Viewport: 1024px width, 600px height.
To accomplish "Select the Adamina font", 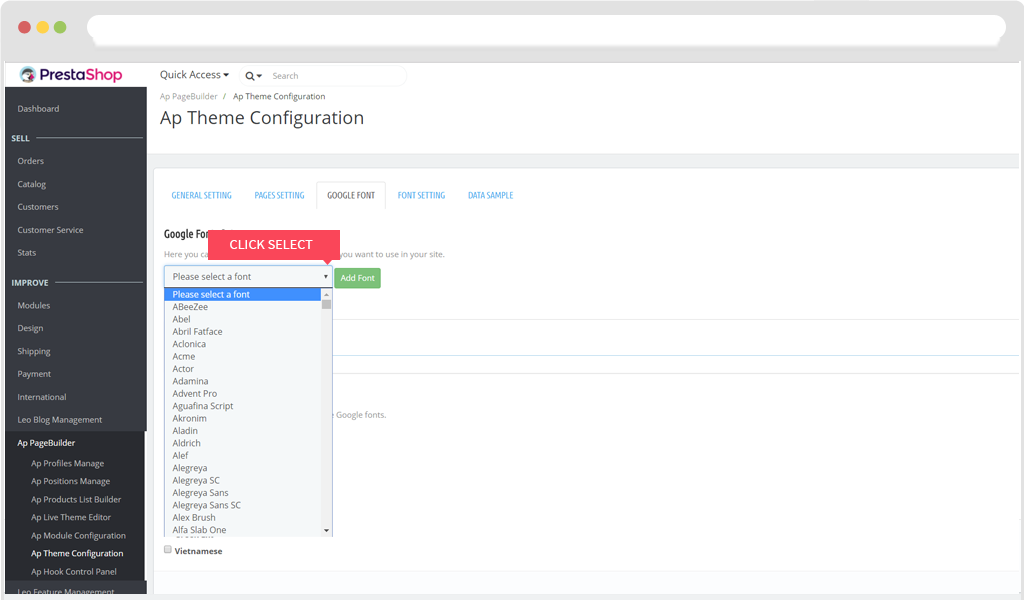I will tap(243, 381).
